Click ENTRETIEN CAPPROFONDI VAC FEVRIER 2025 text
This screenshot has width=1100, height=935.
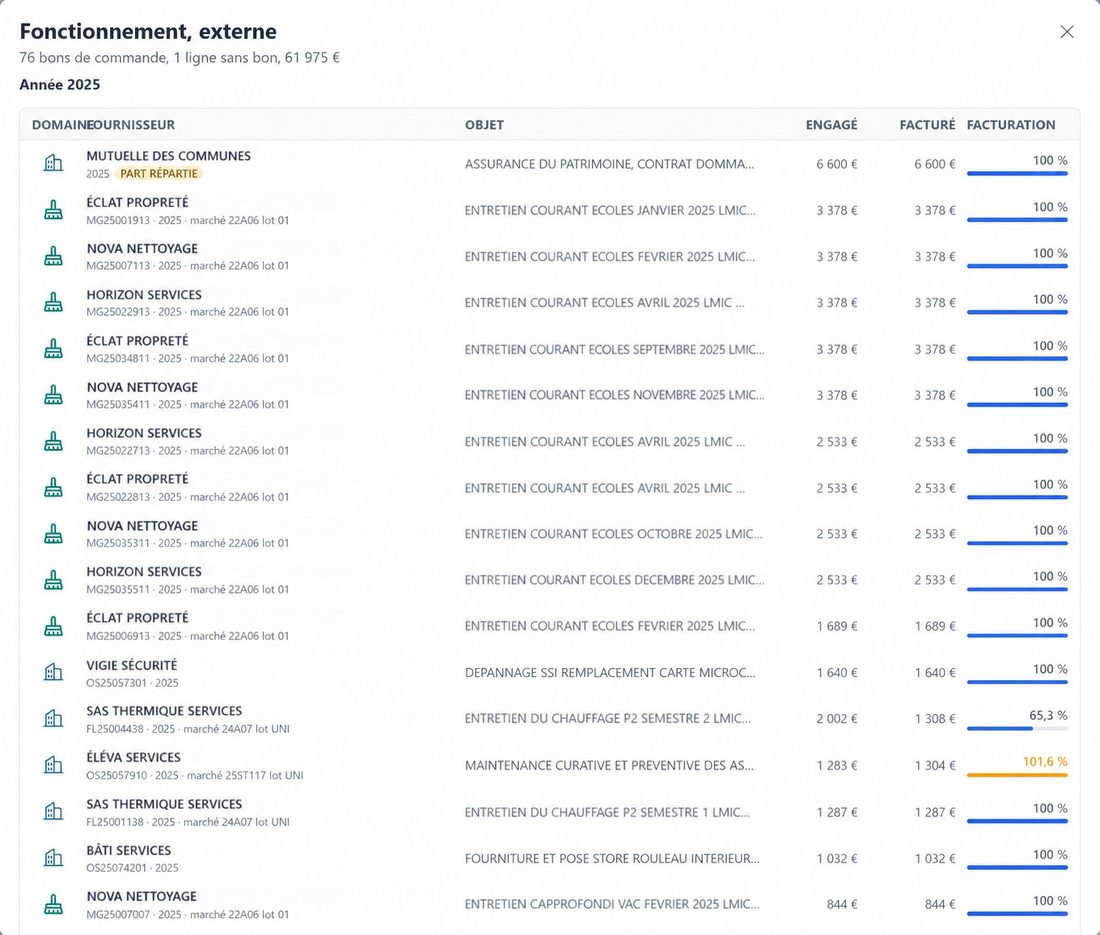pos(612,904)
